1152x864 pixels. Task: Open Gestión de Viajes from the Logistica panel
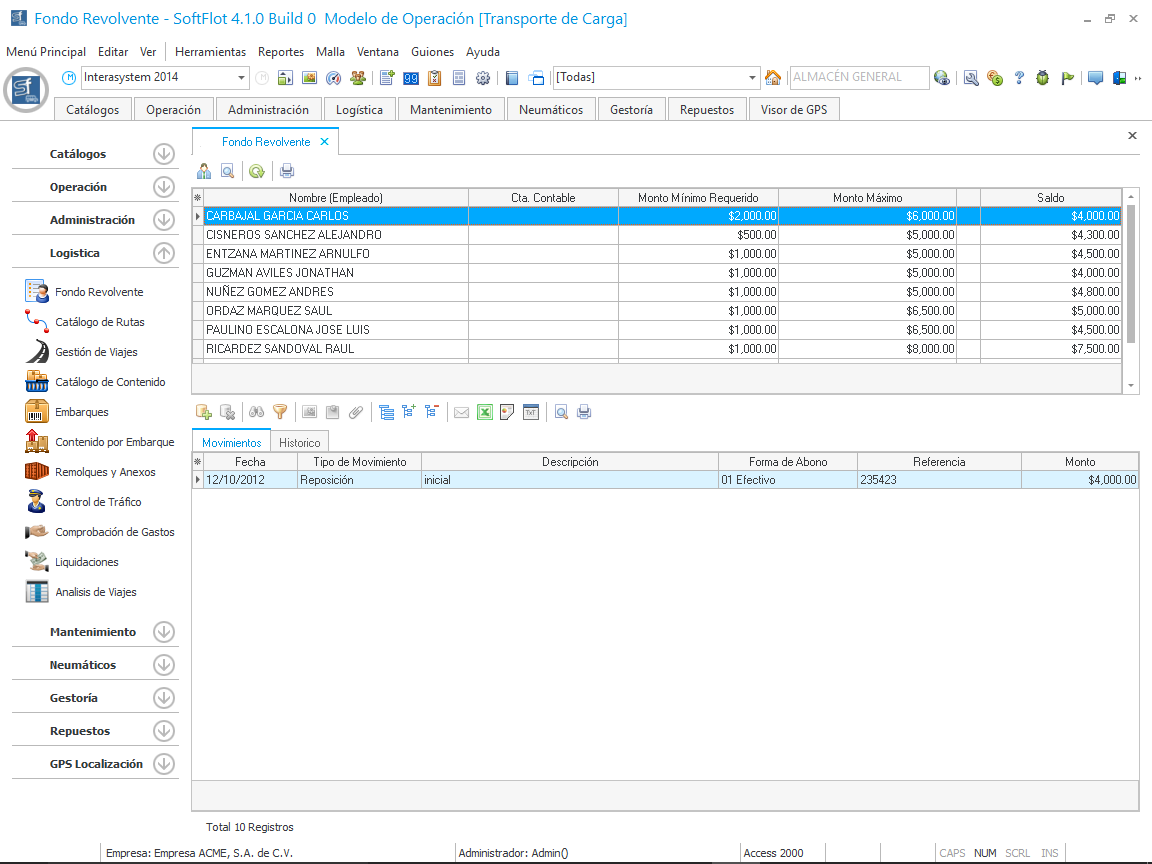(96, 352)
